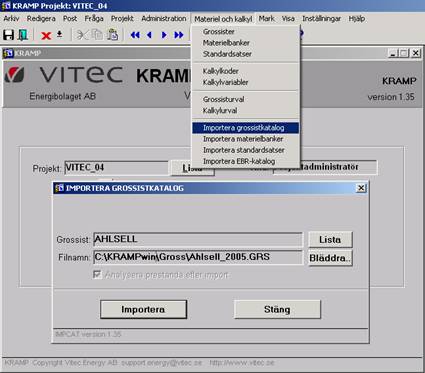Screen dimensions: 425x373
Task: Choose Kalkylkoder from the menu
Action: [246, 71]
